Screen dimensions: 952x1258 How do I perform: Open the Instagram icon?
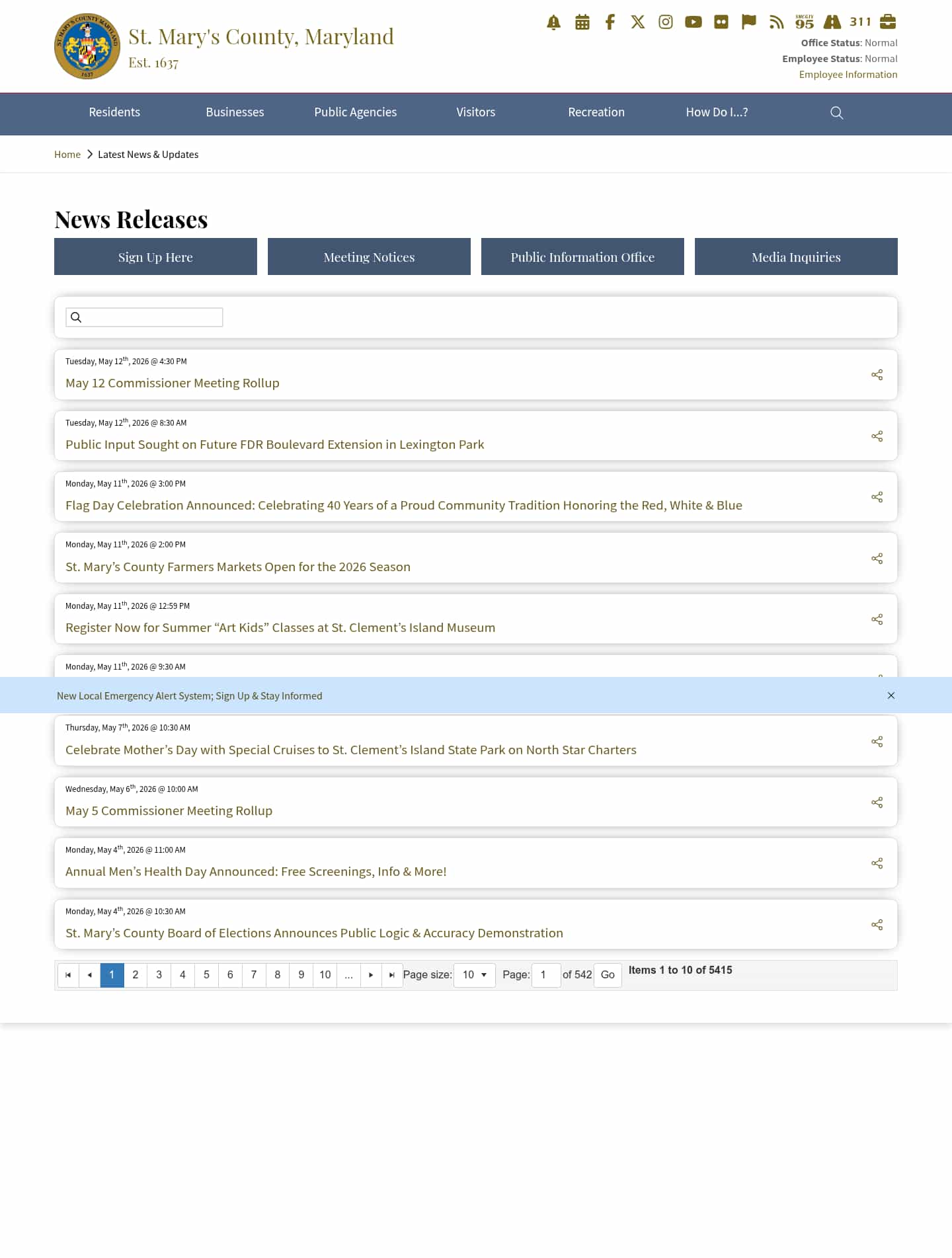(666, 22)
